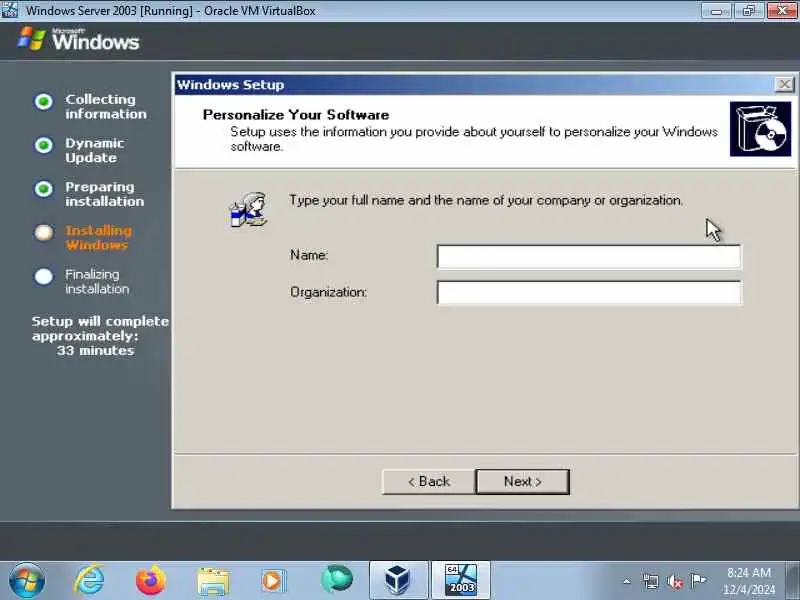The height and width of the screenshot is (600, 800).
Task: Select the 2003 VM taskbar button
Action: pyautogui.click(x=461, y=581)
